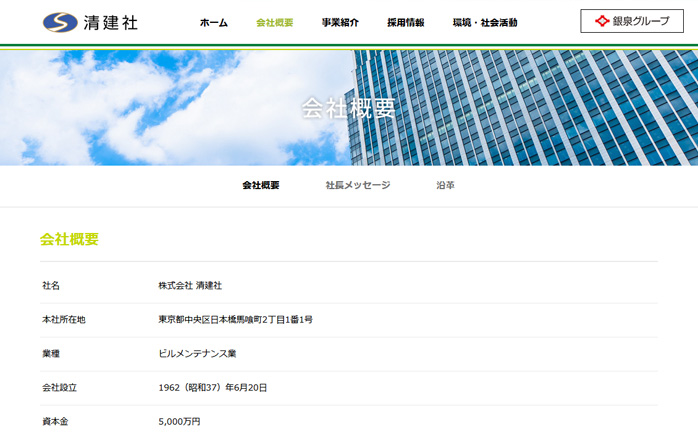Click the green 会社概要 section heading
698x438 pixels.
[69, 239]
